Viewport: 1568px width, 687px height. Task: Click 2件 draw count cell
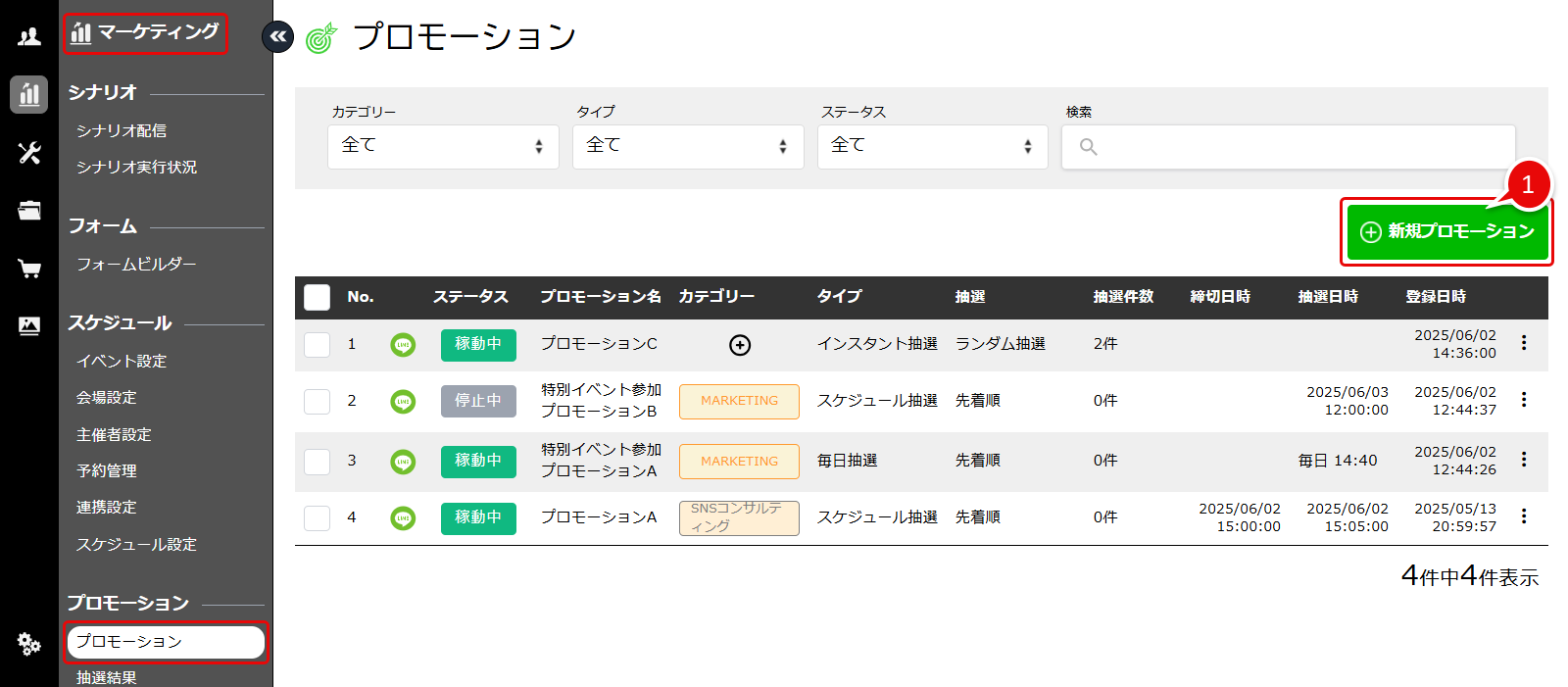1105,344
